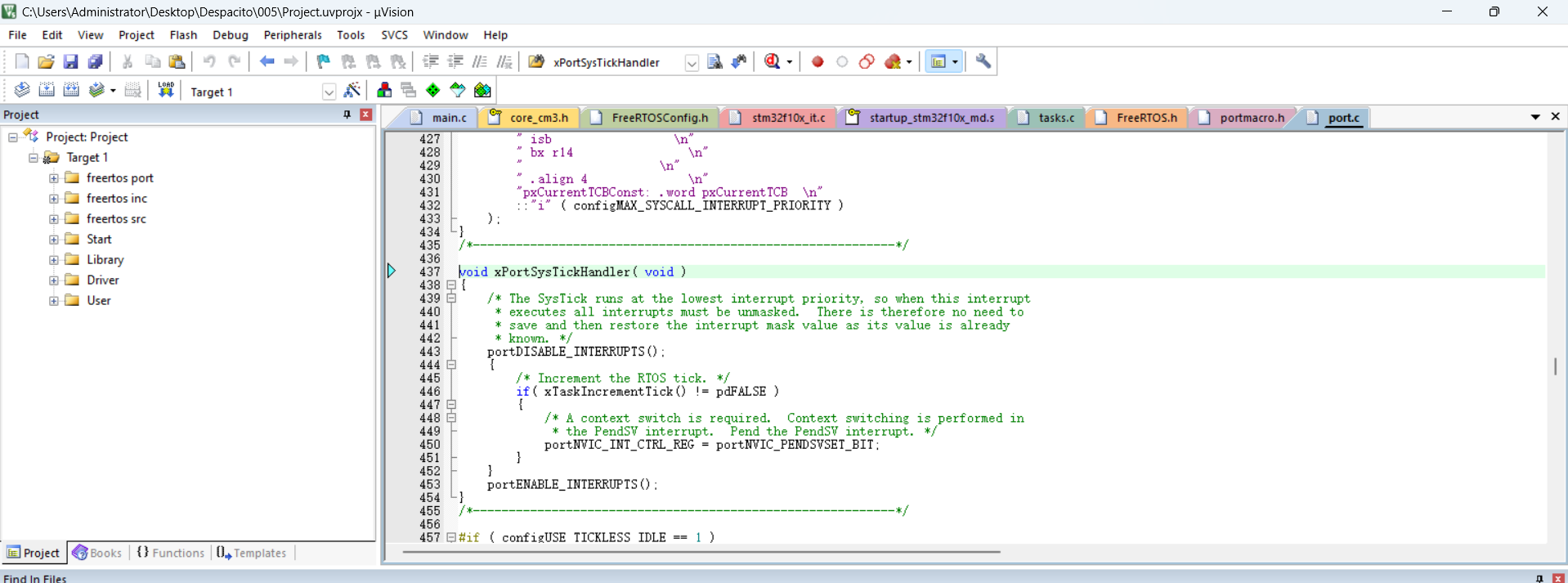Close the Find In Files panel
Image resolution: width=1568 pixels, height=583 pixels.
1557,578
